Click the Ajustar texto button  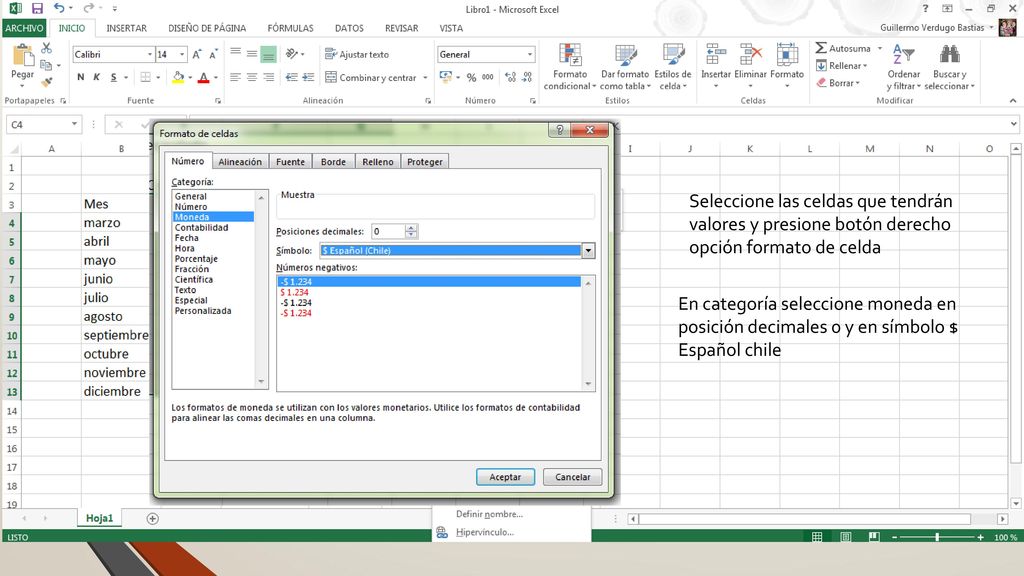[x=357, y=55]
